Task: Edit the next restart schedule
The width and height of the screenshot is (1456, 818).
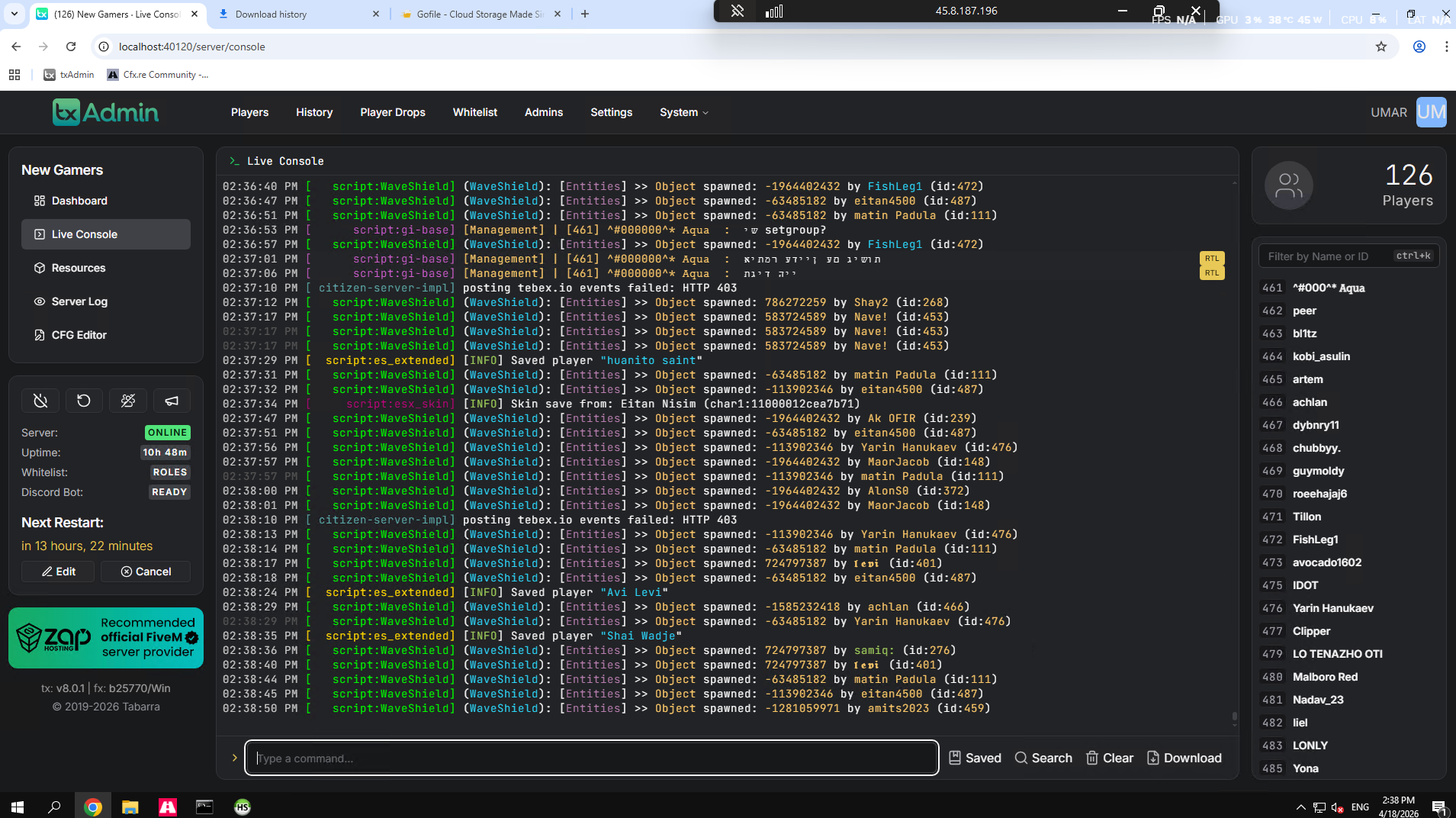Action: (58, 572)
